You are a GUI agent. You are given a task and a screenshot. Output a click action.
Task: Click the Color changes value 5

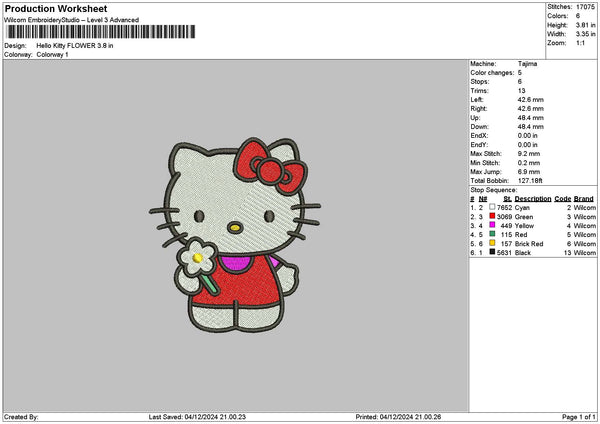tap(520, 73)
